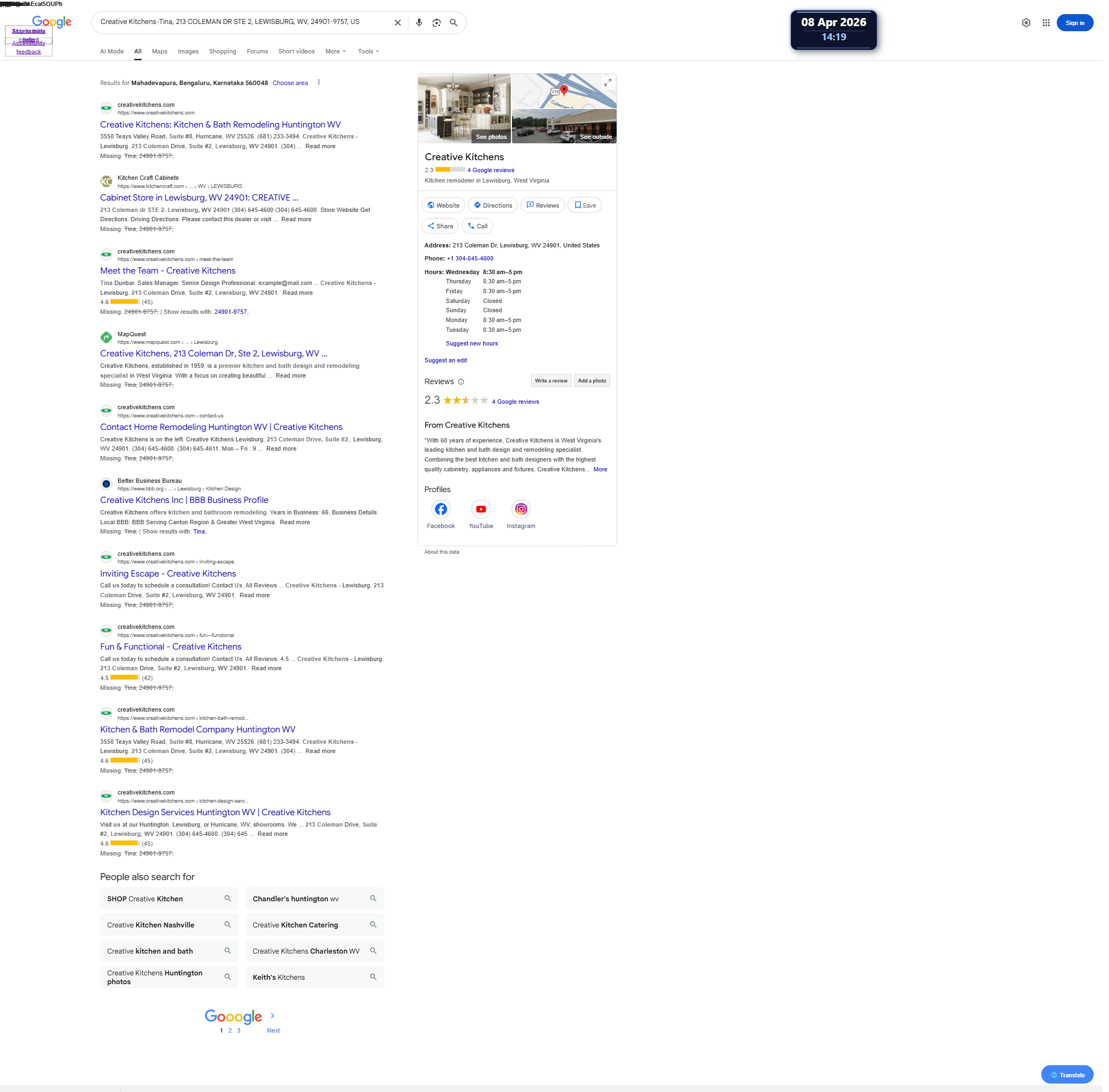Switch to the Maps tab
Image resolution: width=1109 pixels, height=1092 pixels.
160,51
